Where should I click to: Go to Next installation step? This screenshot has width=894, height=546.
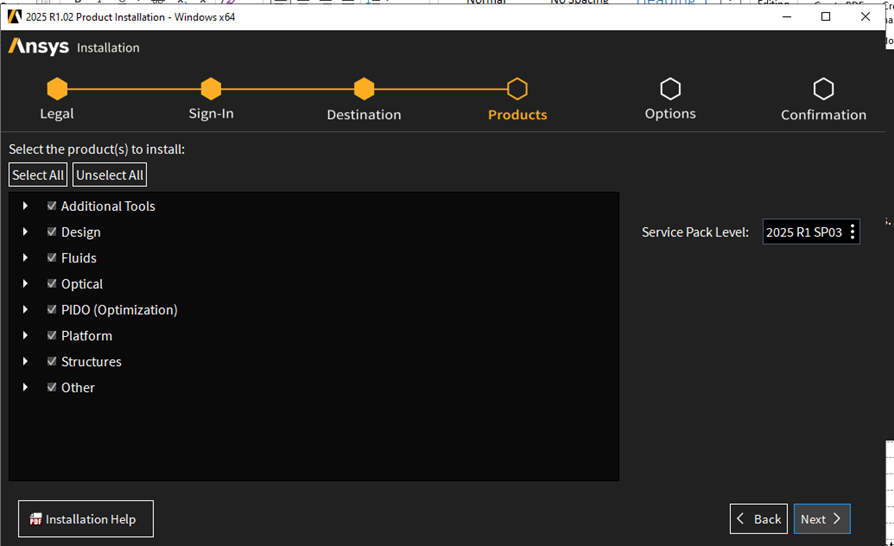tap(822, 519)
